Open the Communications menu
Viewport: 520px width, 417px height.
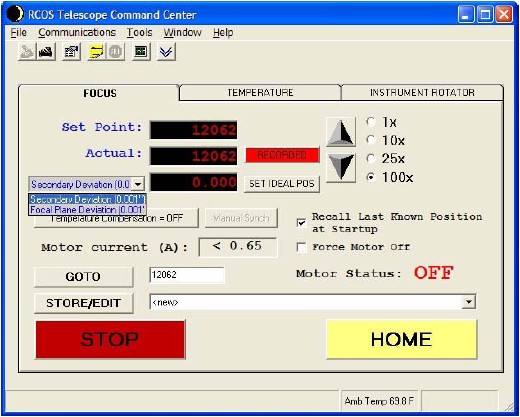tap(77, 33)
